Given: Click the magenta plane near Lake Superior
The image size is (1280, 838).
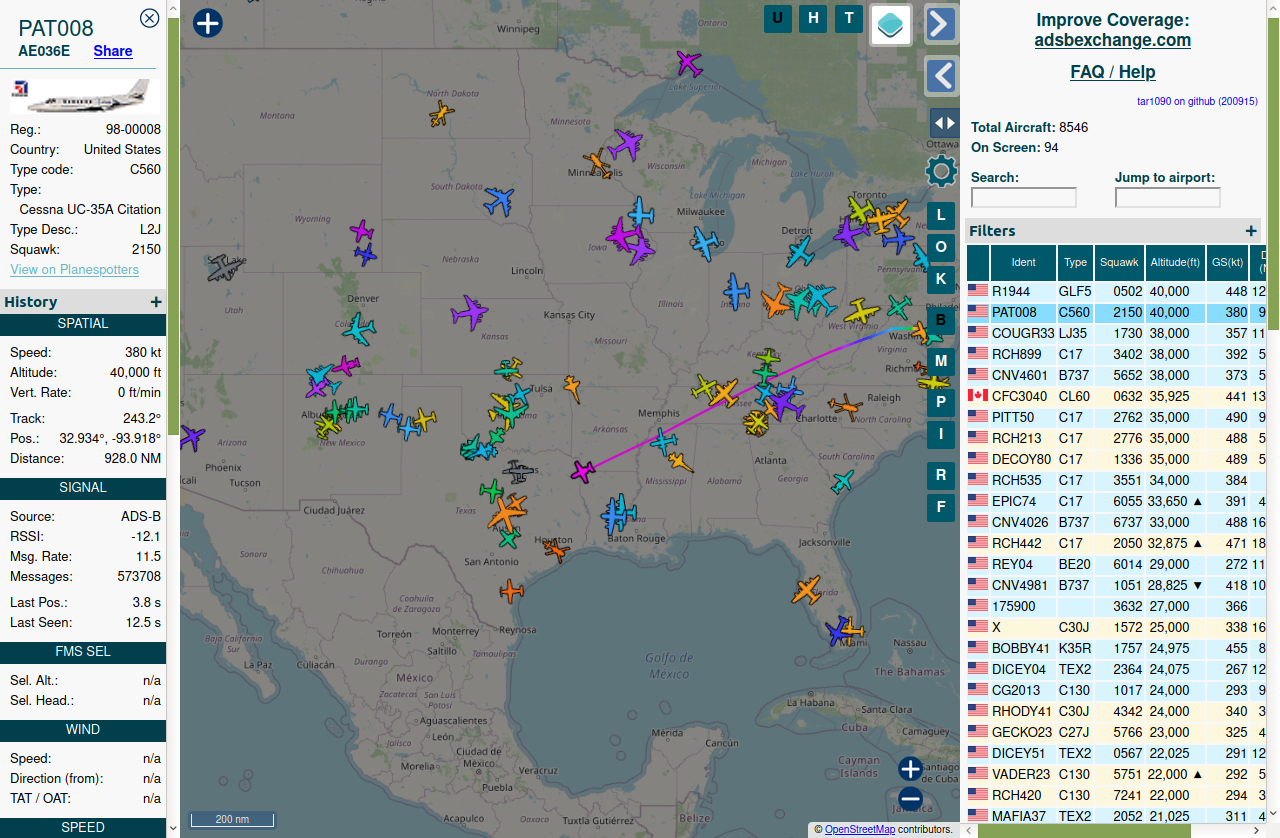Looking at the screenshot, I should click(x=689, y=63).
